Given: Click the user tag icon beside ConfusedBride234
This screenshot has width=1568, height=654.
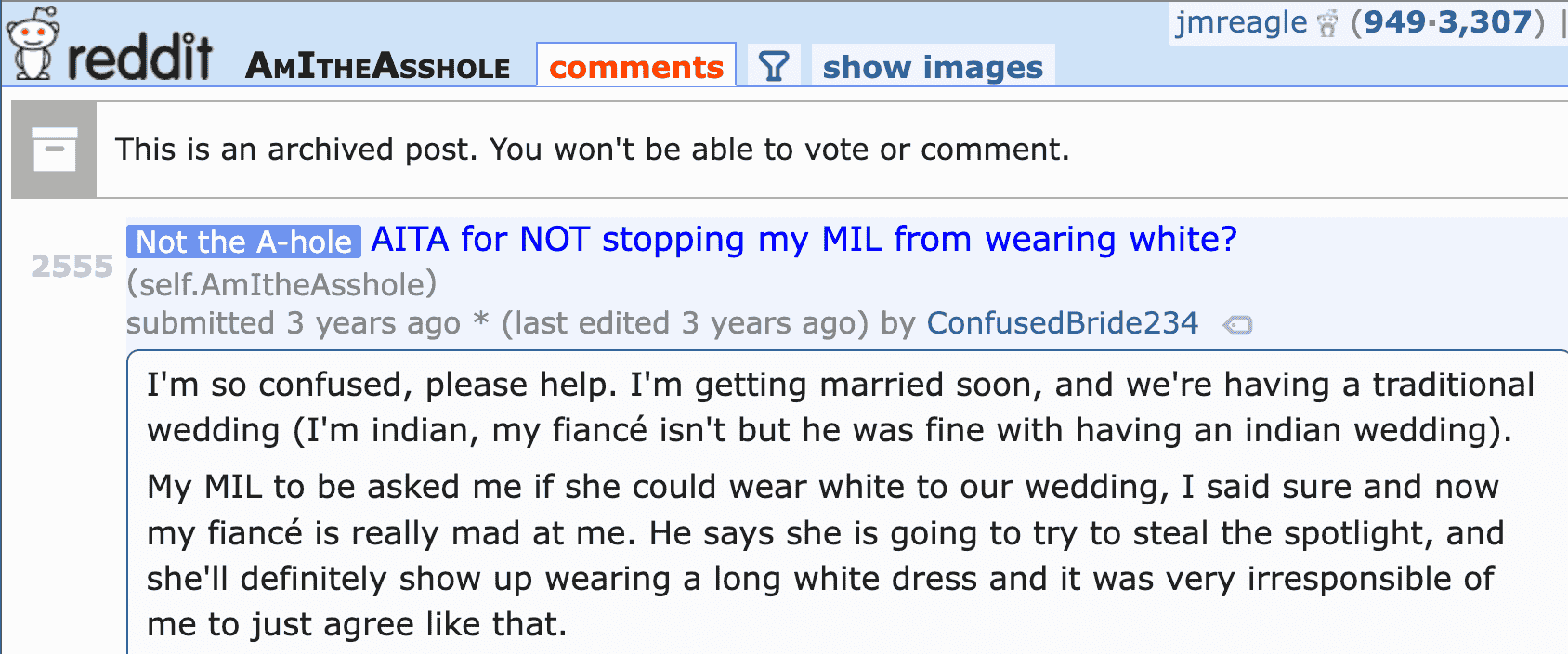Looking at the screenshot, I should click(x=1237, y=325).
